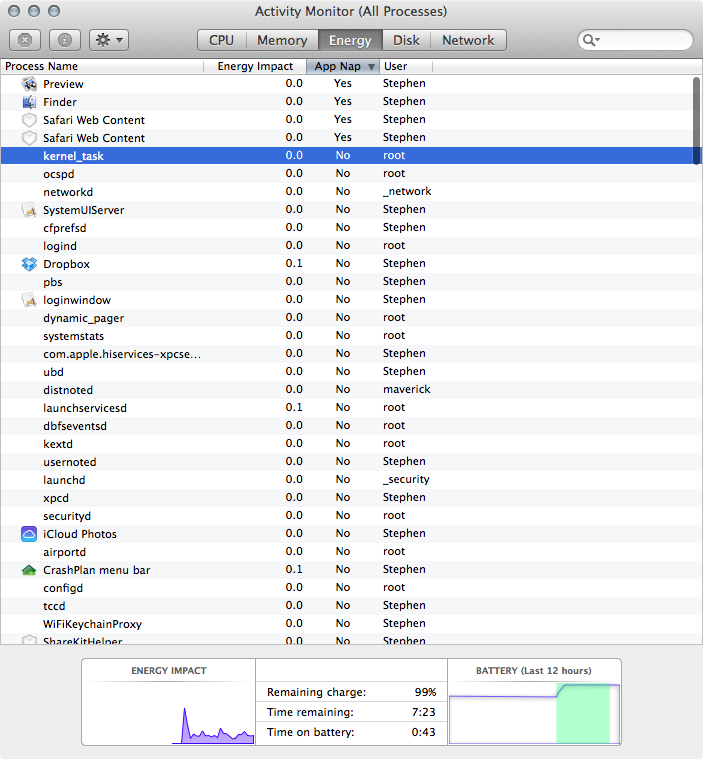Open the Disk tab
This screenshot has width=703, height=759.
click(406, 40)
